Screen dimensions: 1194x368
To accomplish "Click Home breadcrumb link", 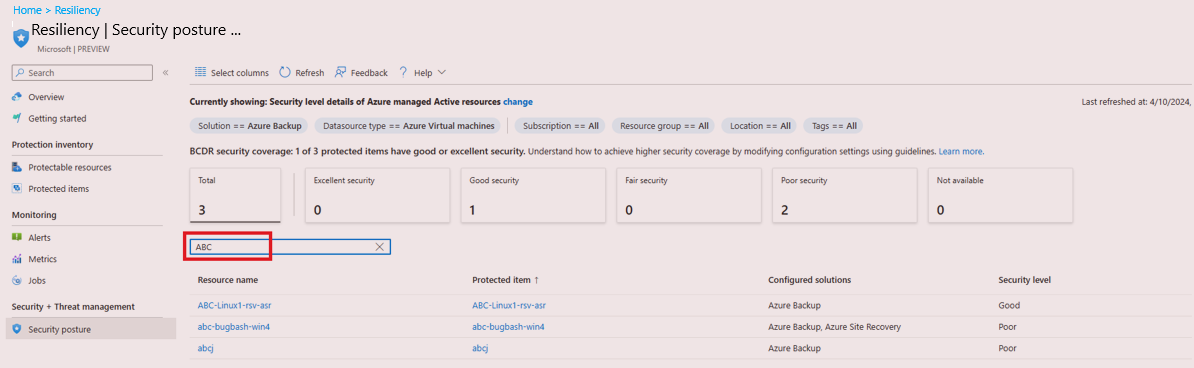I will pos(26,11).
